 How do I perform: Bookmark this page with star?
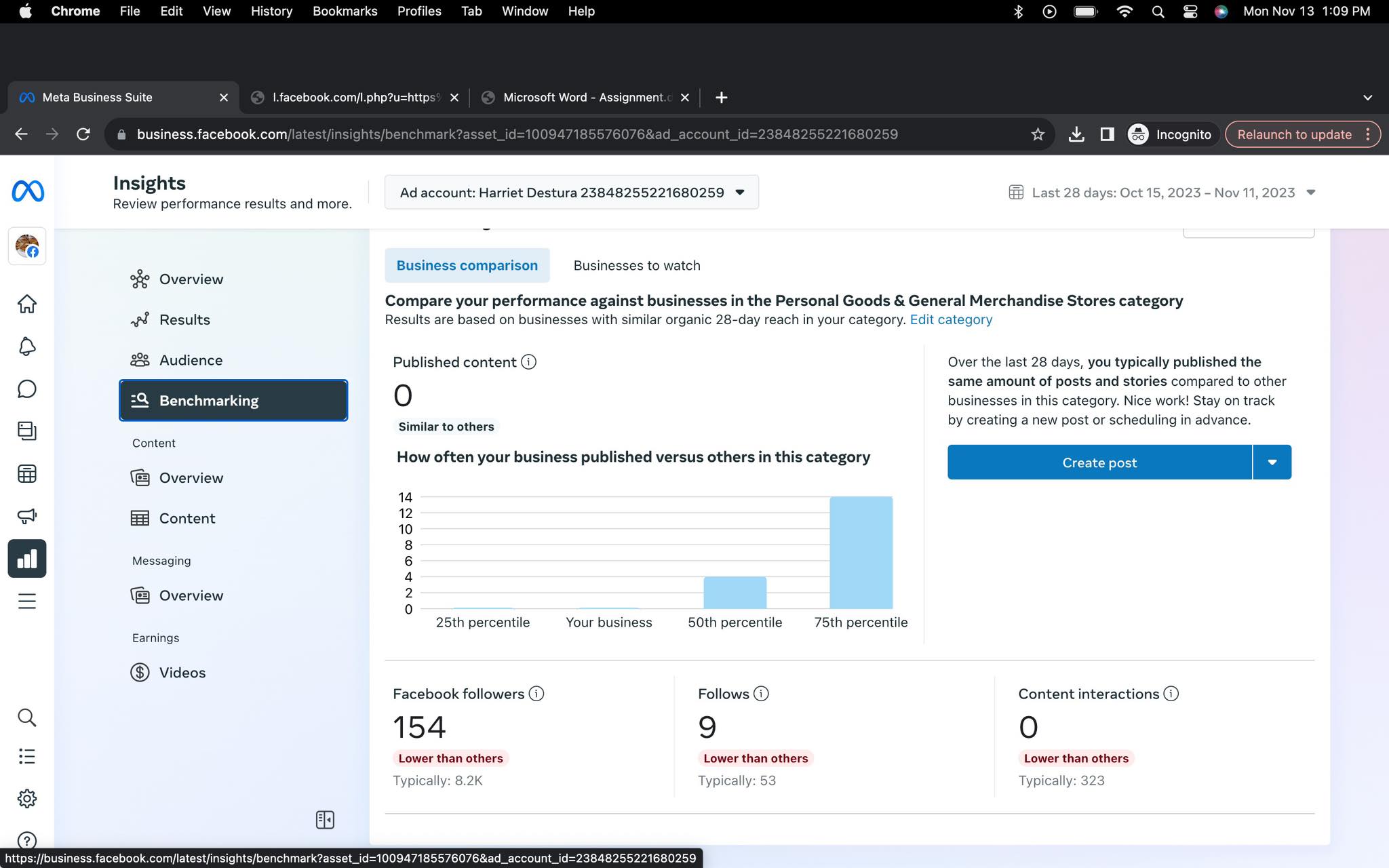(1038, 134)
